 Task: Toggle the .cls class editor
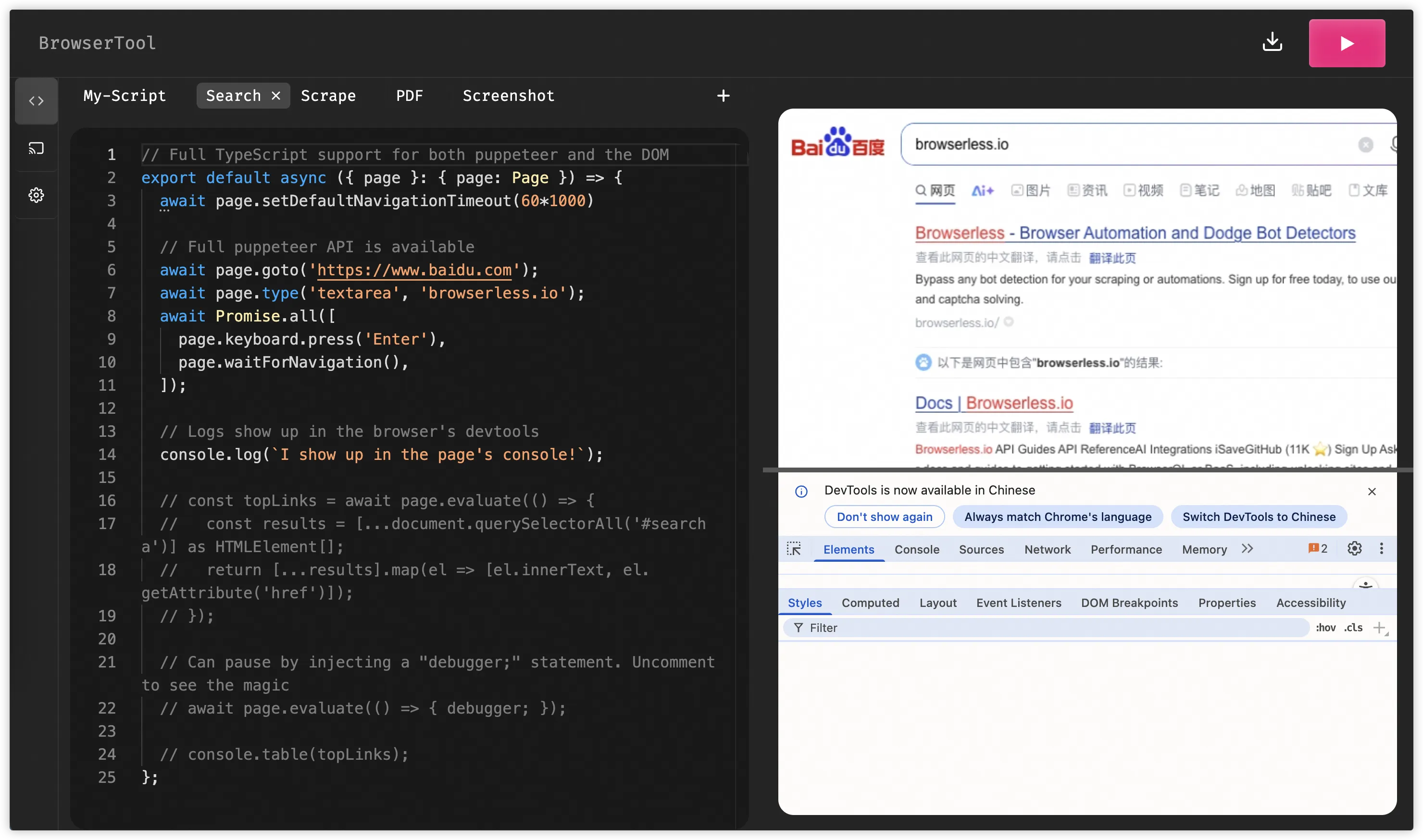pos(1353,628)
